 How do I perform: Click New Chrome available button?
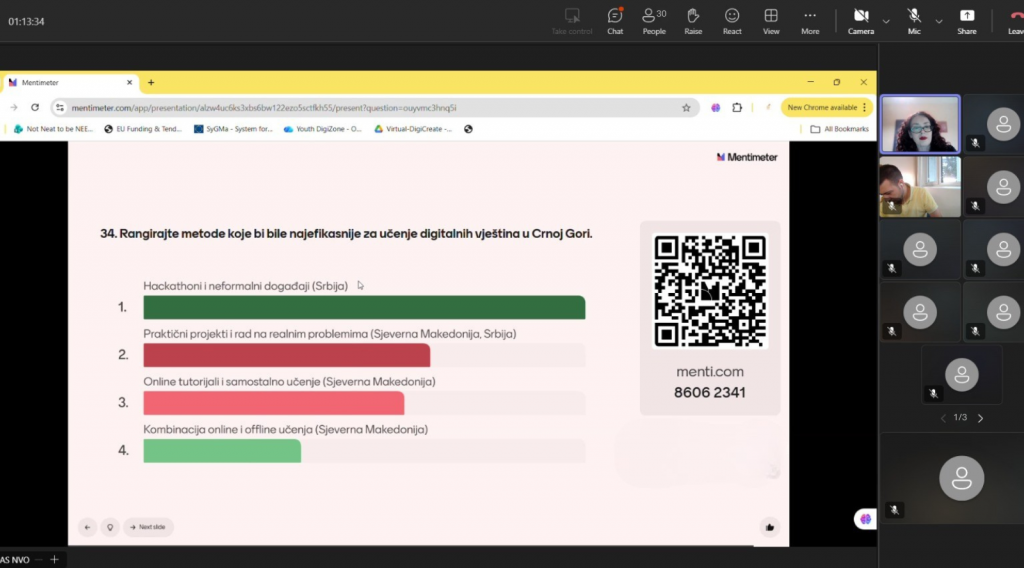(821, 108)
